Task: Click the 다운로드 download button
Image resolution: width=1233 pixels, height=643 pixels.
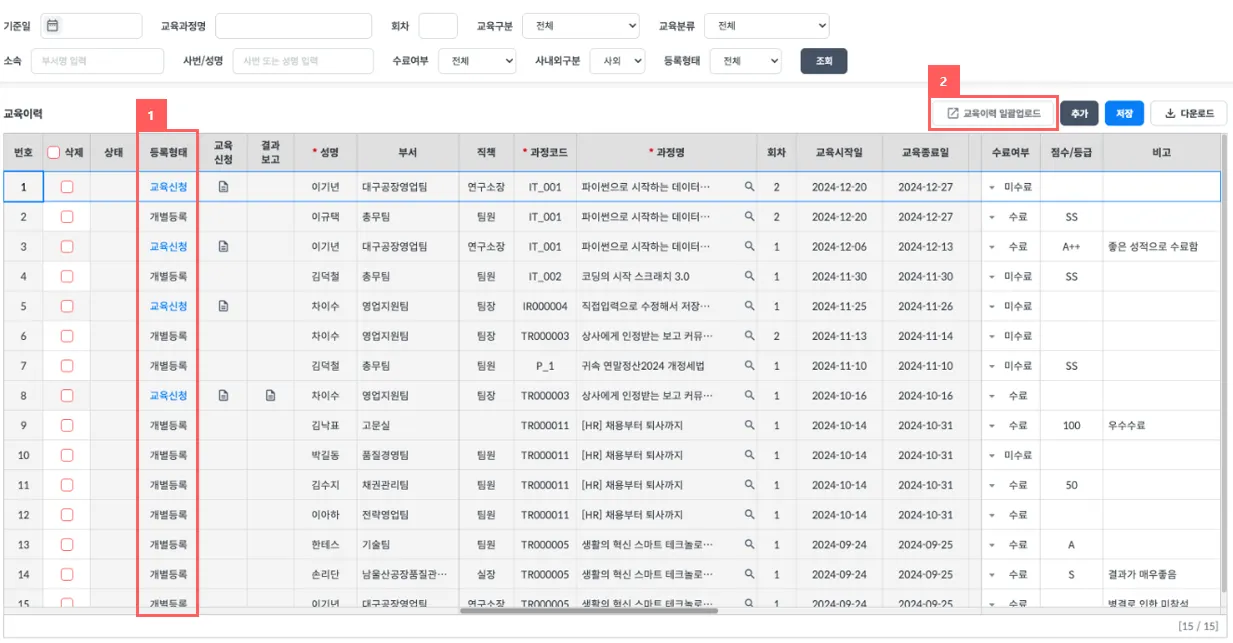Action: click(1189, 114)
